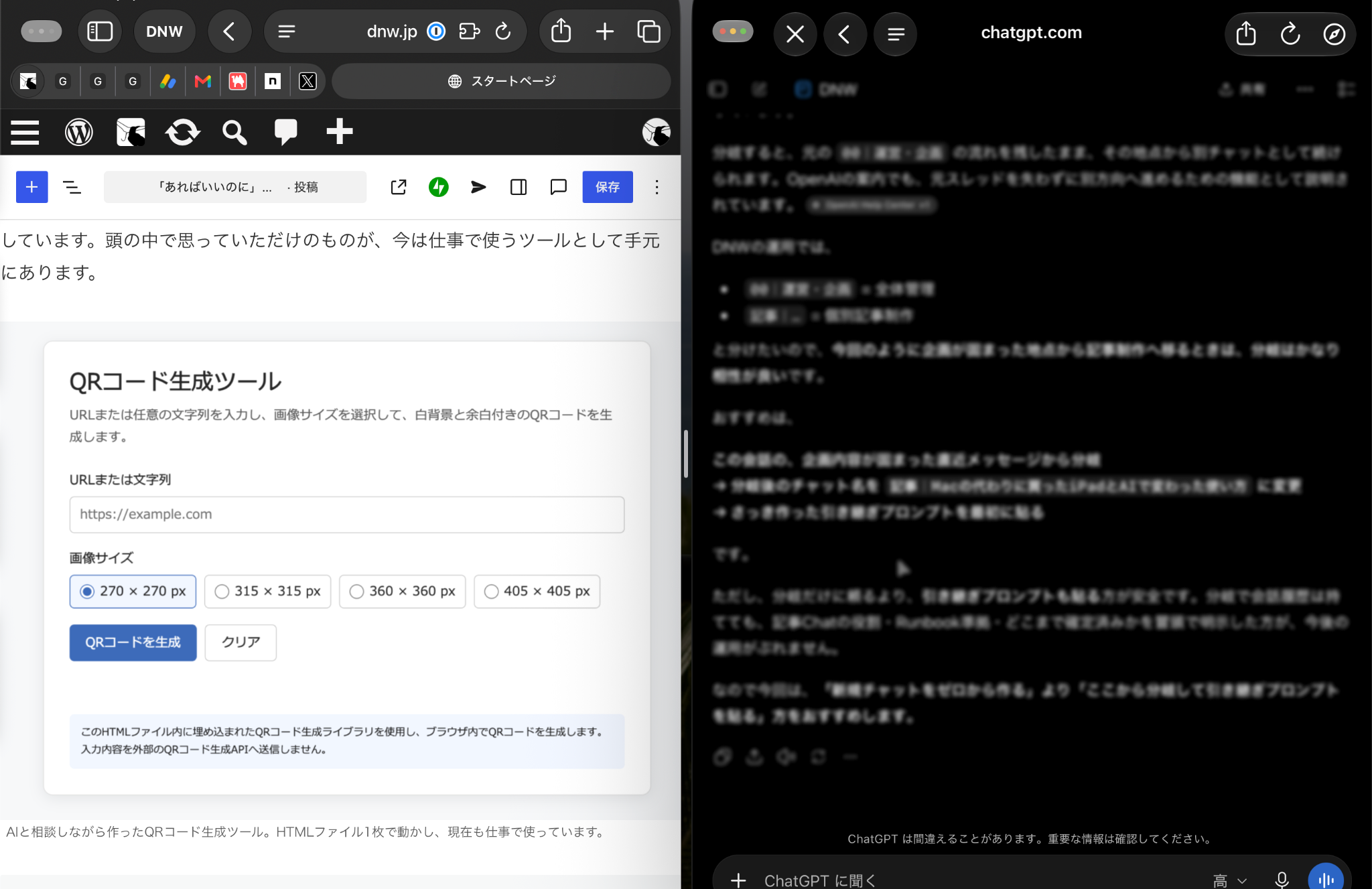1372x889 pixels.
Task: Open the X (Twitter) favorite tab
Action: point(307,81)
